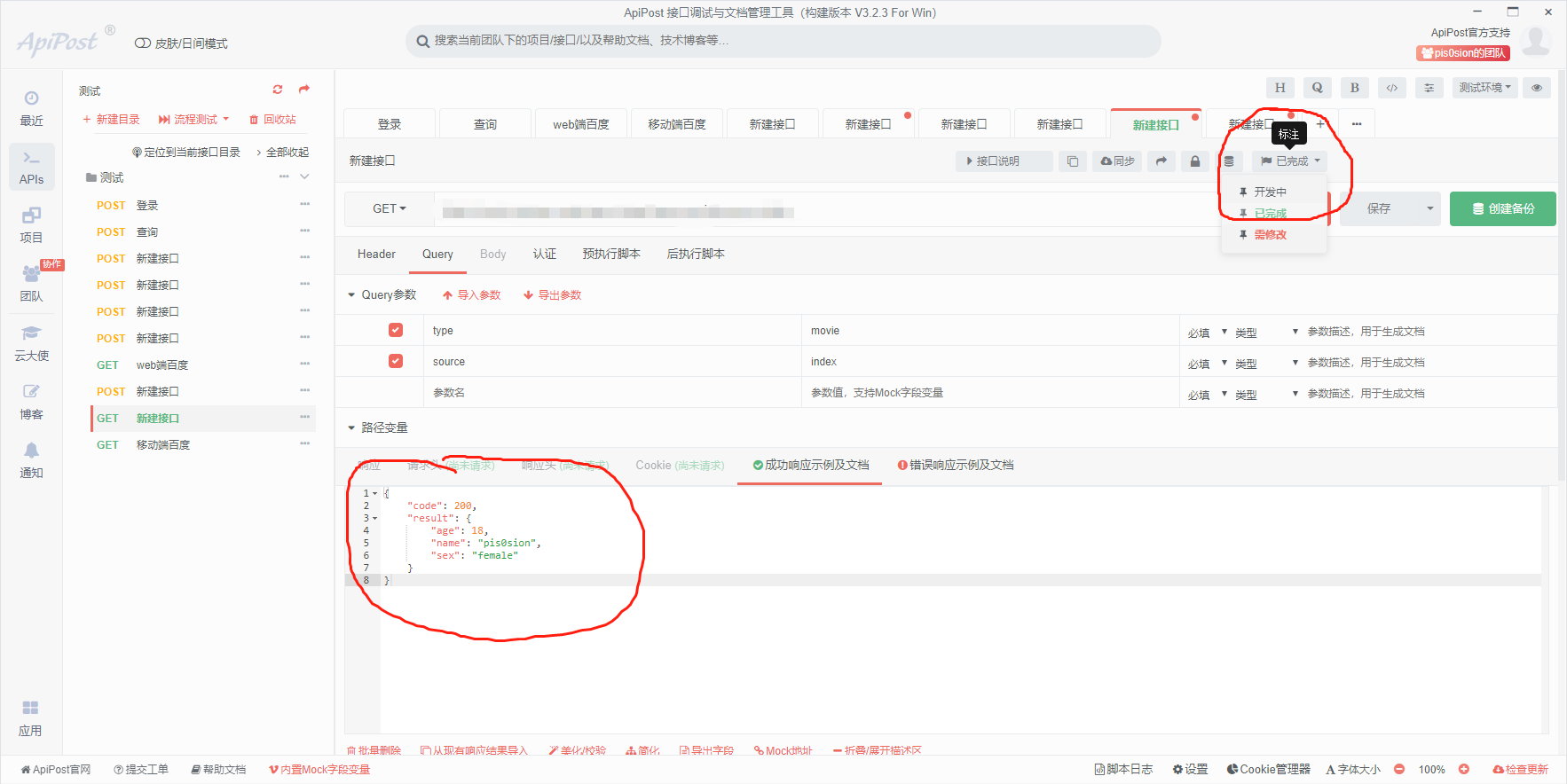Uncheck the type parameter checkbox
Image resolution: width=1567 pixels, height=784 pixels.
tap(396, 330)
